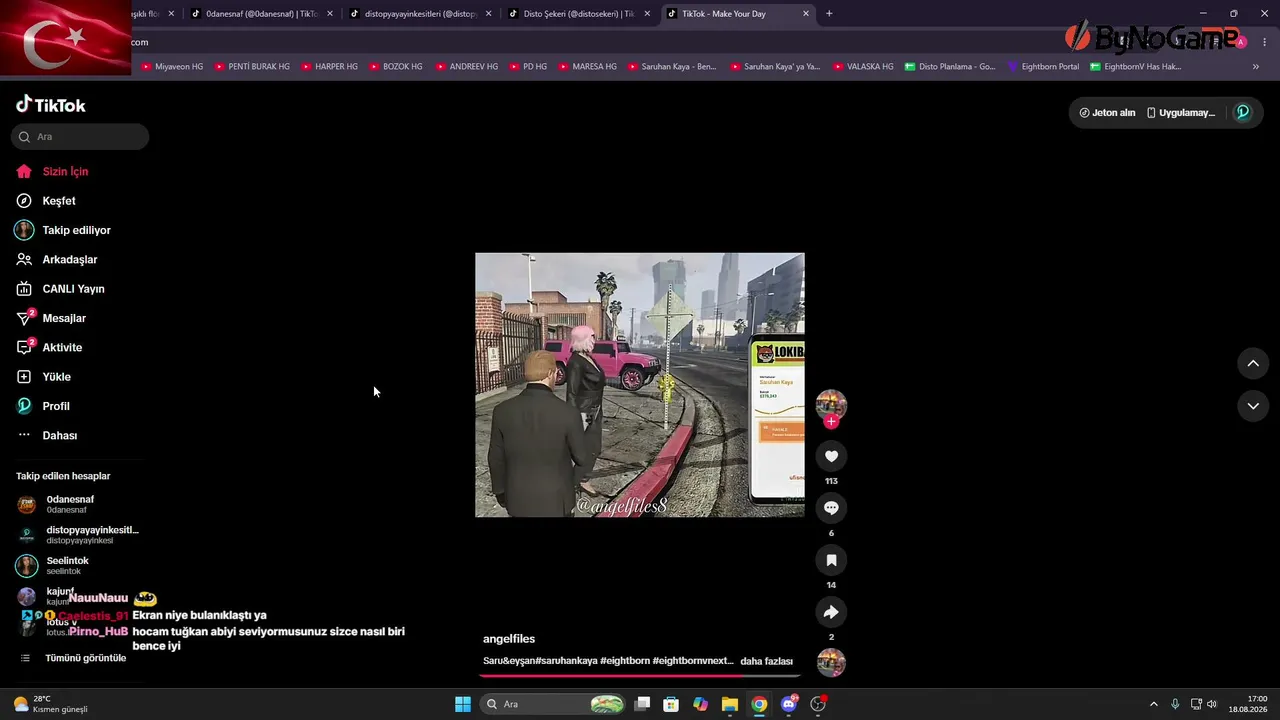Go to the previous video with up arrow
1280x720 pixels.
click(1253, 363)
